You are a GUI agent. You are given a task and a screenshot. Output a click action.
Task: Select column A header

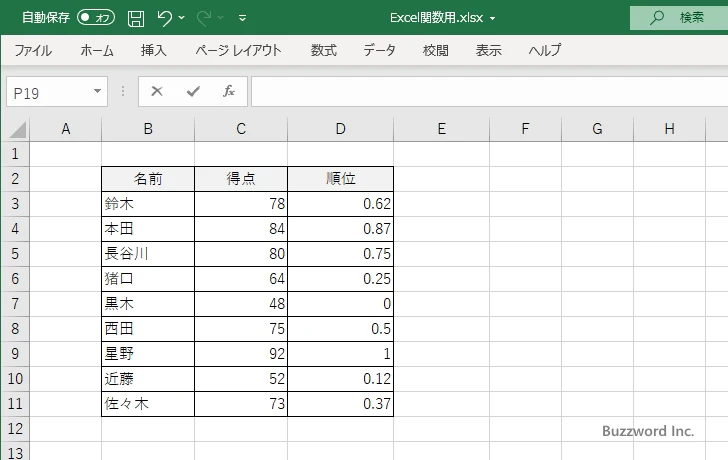click(x=65, y=129)
